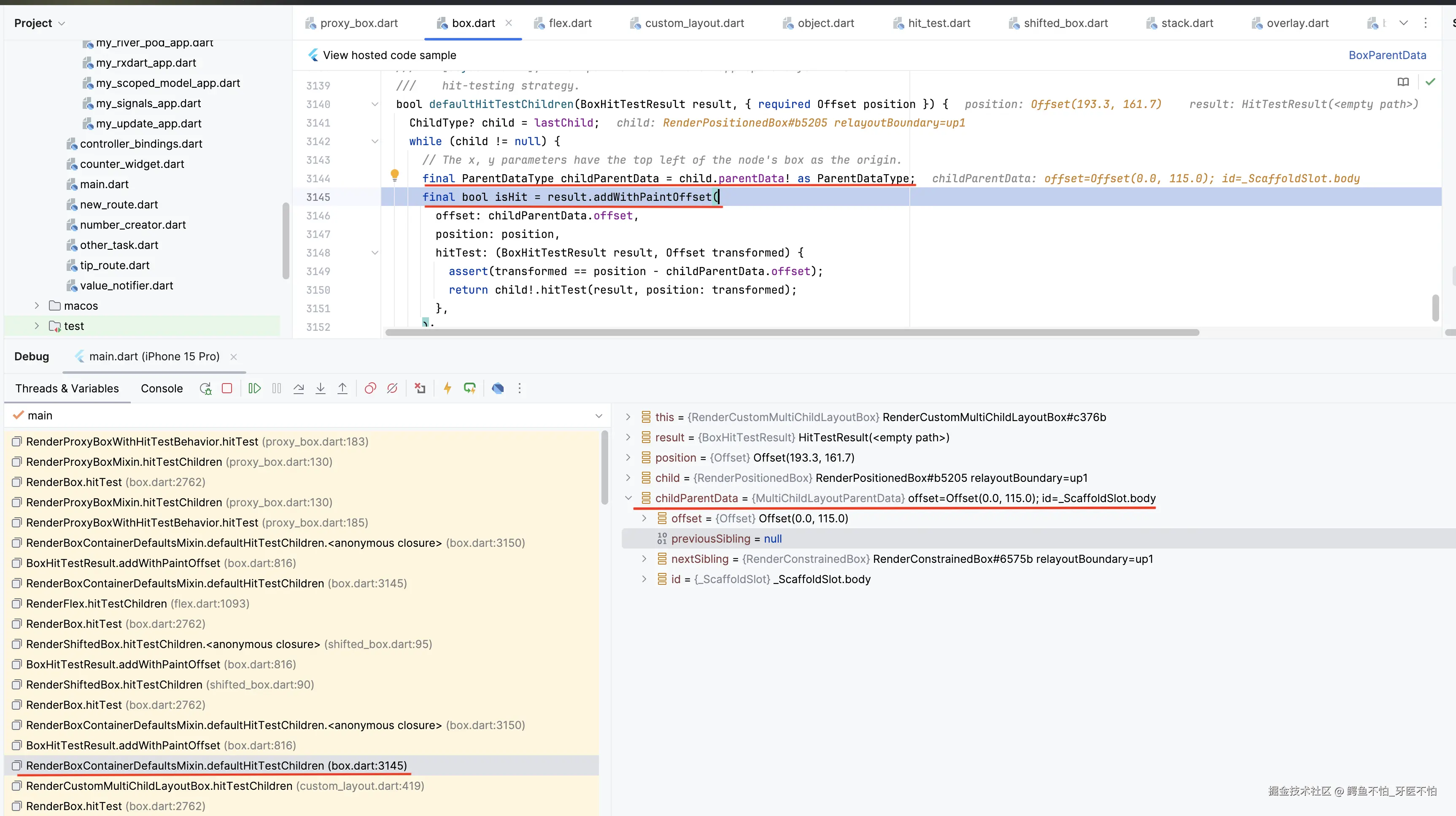Switch to the flex.dart tab
Viewport: 1456px width, 816px height.
(x=569, y=23)
